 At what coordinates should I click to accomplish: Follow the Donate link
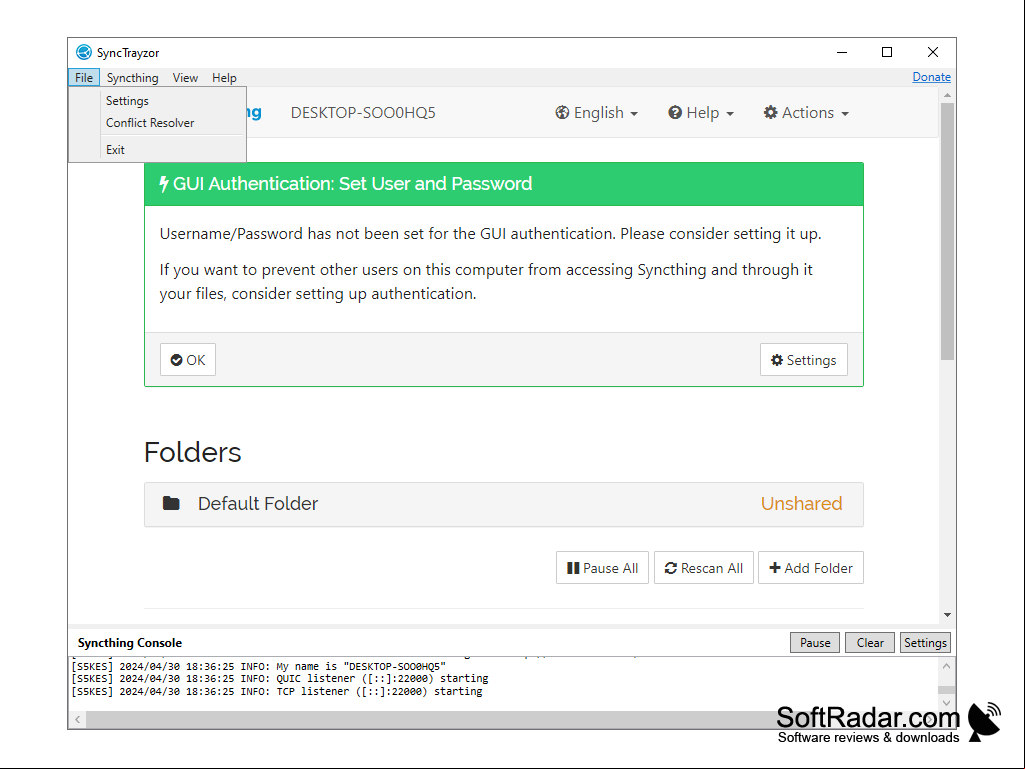(932, 77)
